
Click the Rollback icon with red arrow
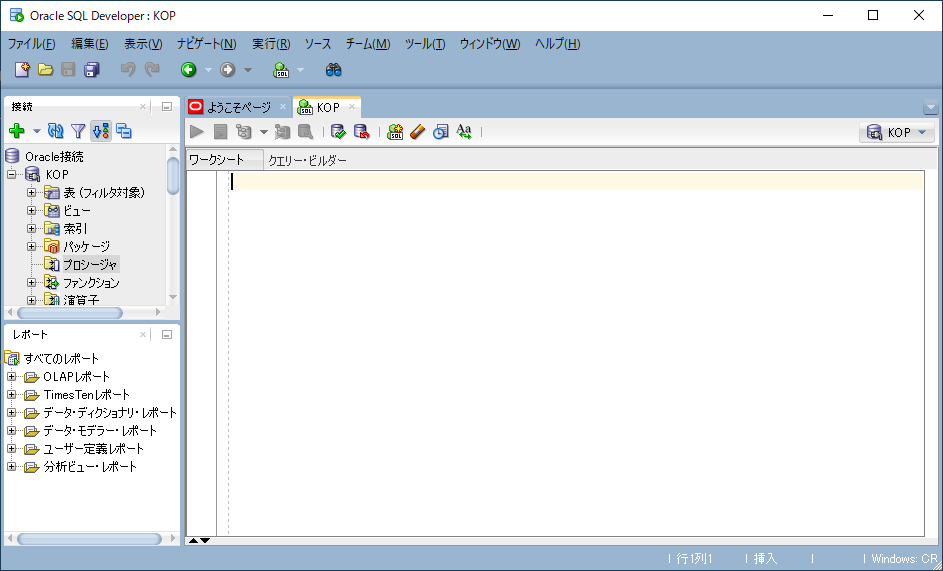pos(361,131)
